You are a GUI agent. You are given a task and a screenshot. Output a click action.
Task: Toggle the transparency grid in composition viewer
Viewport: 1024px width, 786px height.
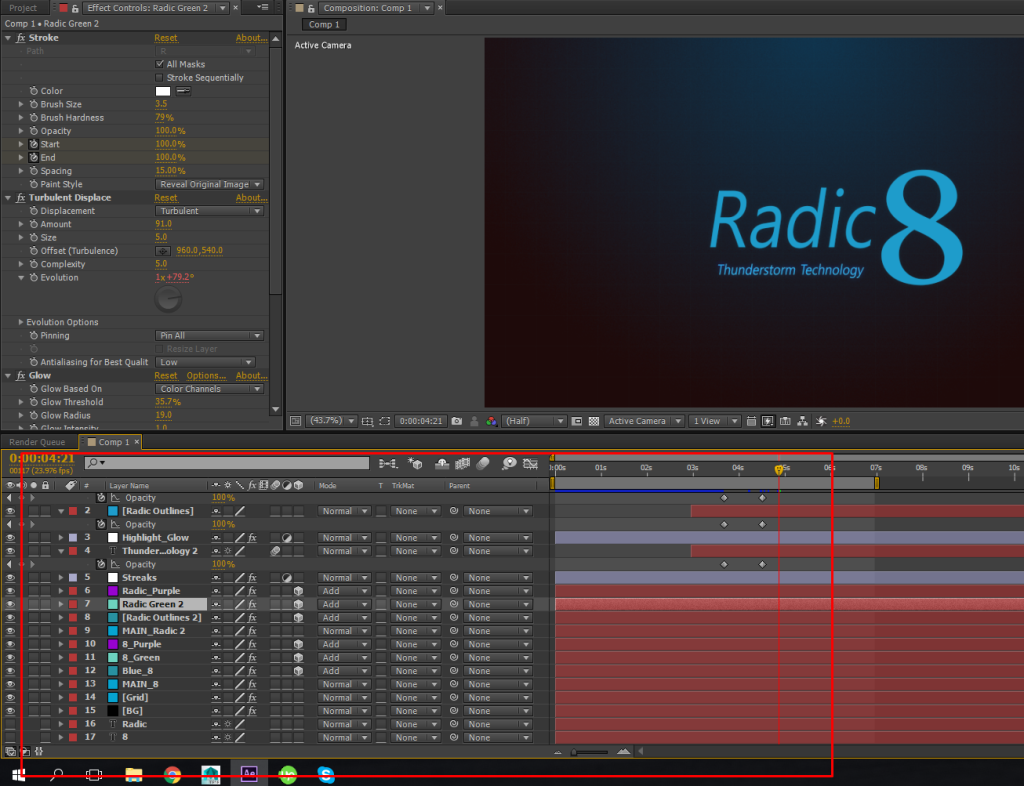[594, 422]
